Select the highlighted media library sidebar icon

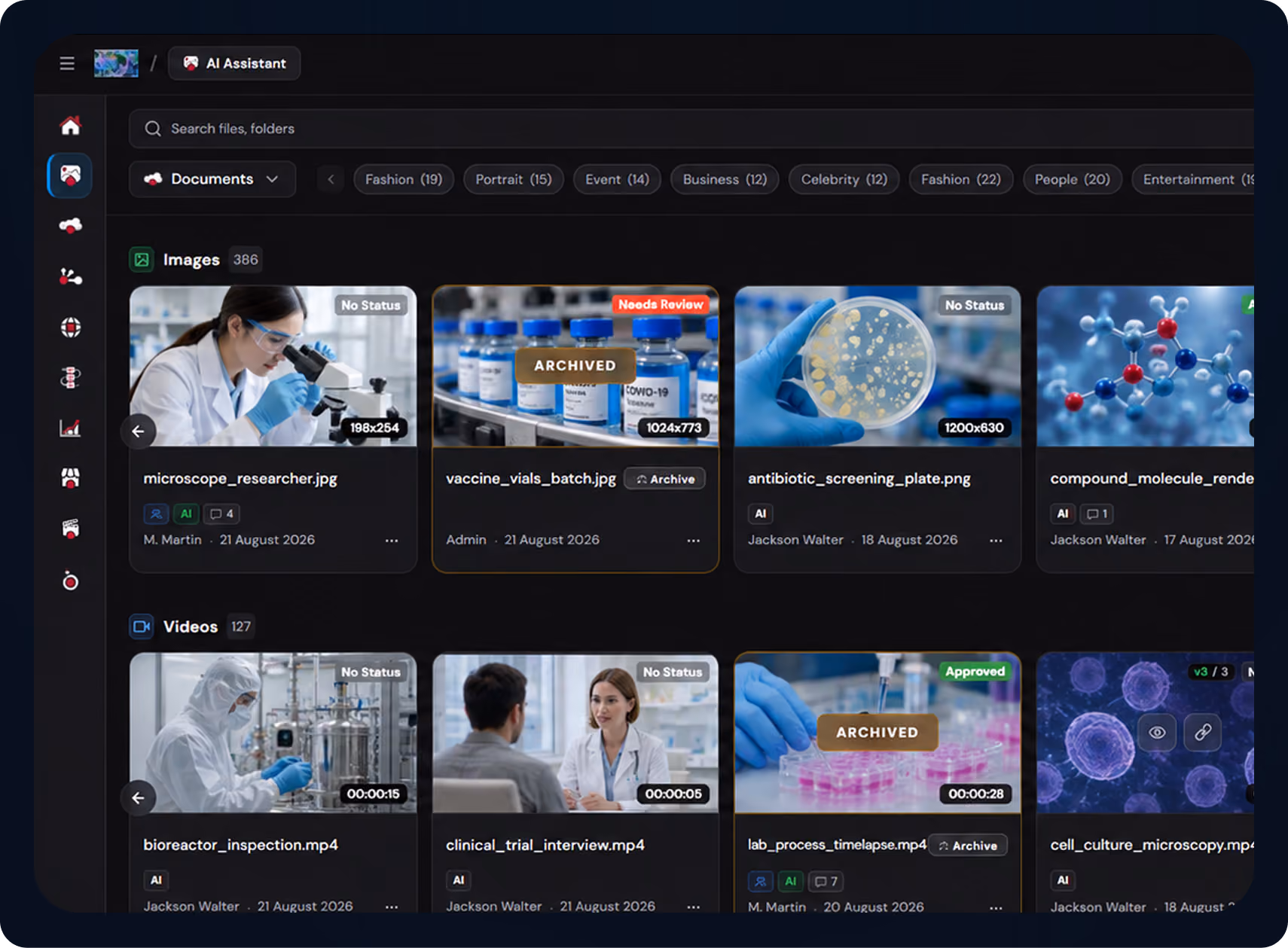pos(70,175)
